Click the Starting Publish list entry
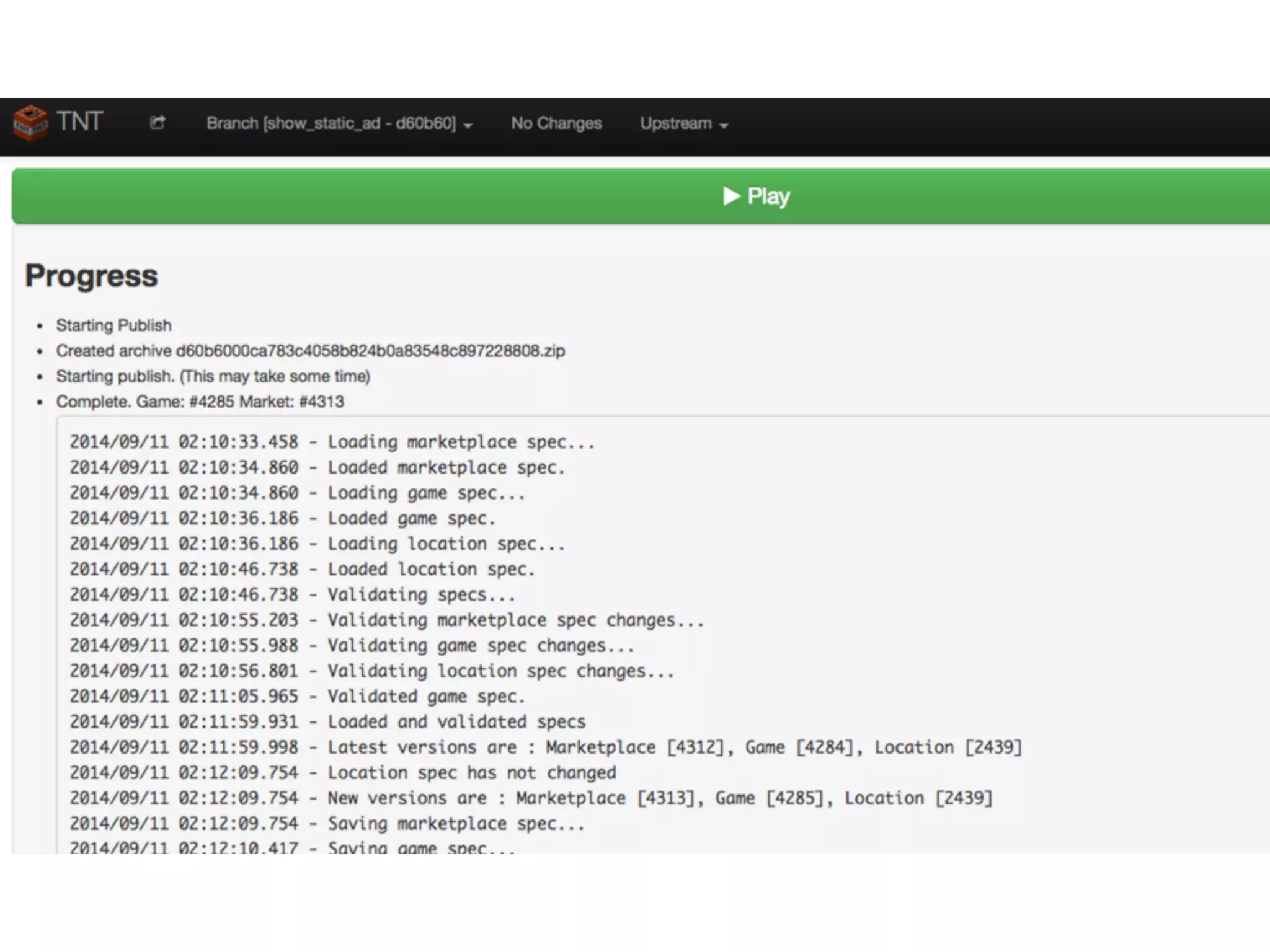 (x=113, y=325)
